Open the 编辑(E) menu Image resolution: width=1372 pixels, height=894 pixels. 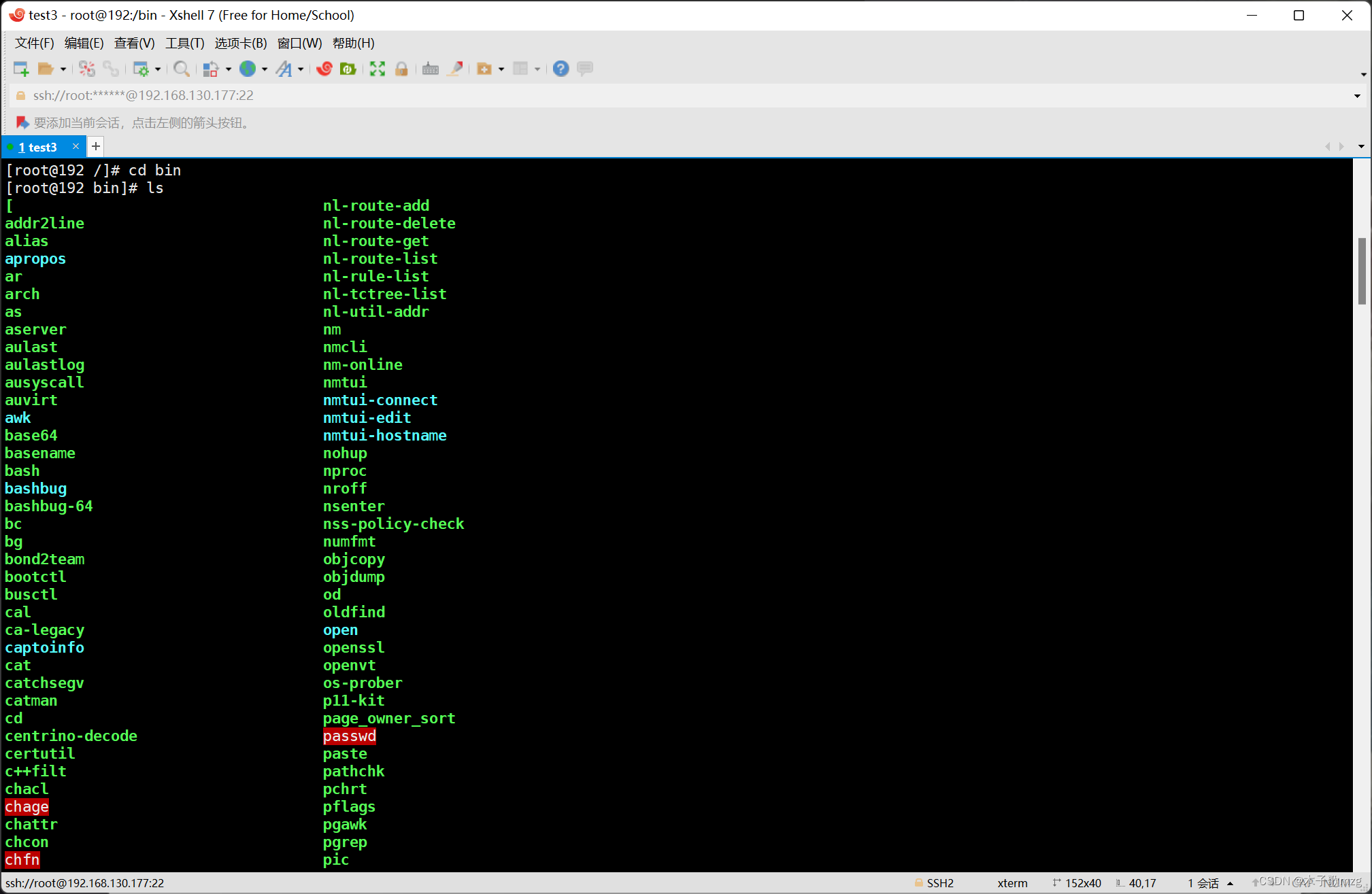84,43
